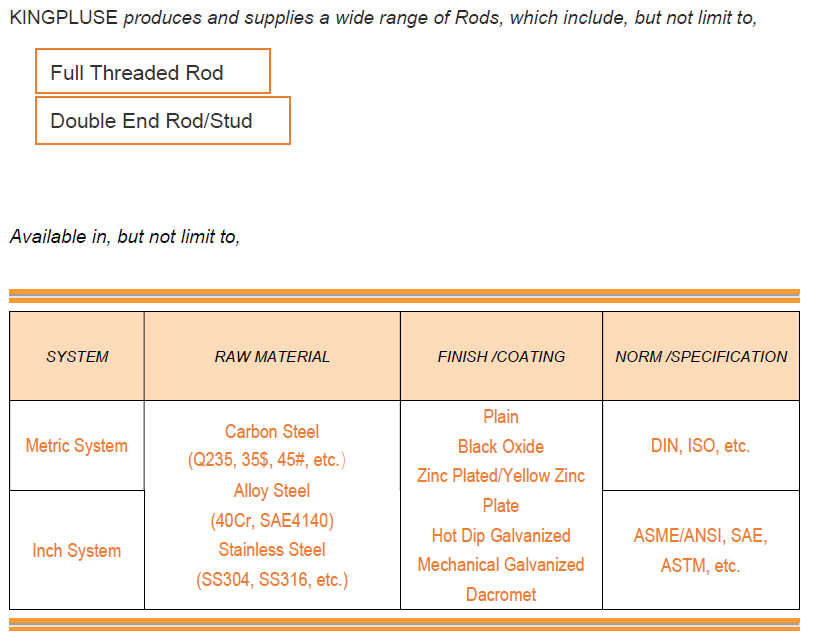The width and height of the screenshot is (816, 643).
Task: Click the KINGPLUSE company name
Action: [63, 17]
